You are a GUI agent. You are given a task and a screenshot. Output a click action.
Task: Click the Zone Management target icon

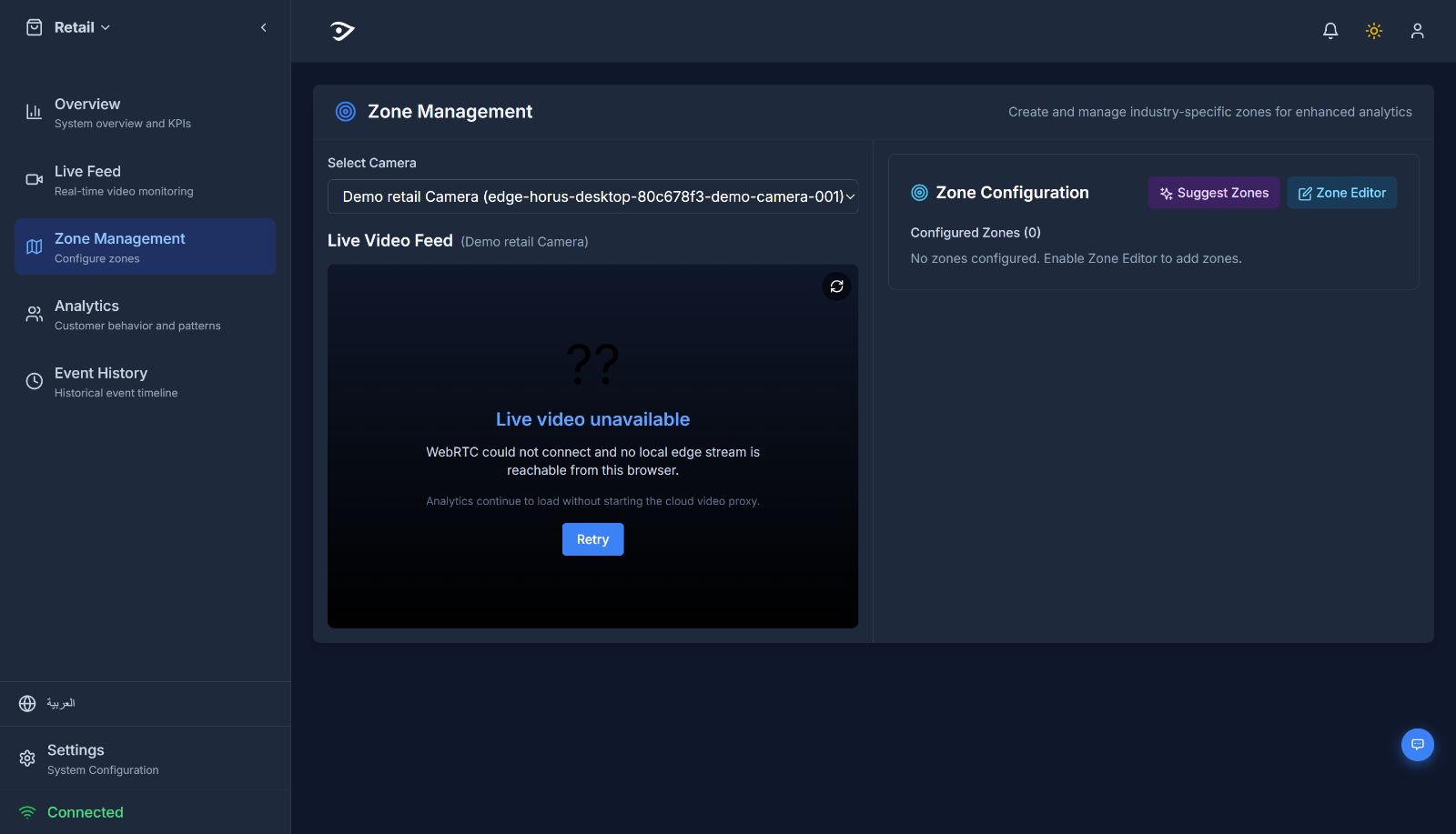(346, 111)
